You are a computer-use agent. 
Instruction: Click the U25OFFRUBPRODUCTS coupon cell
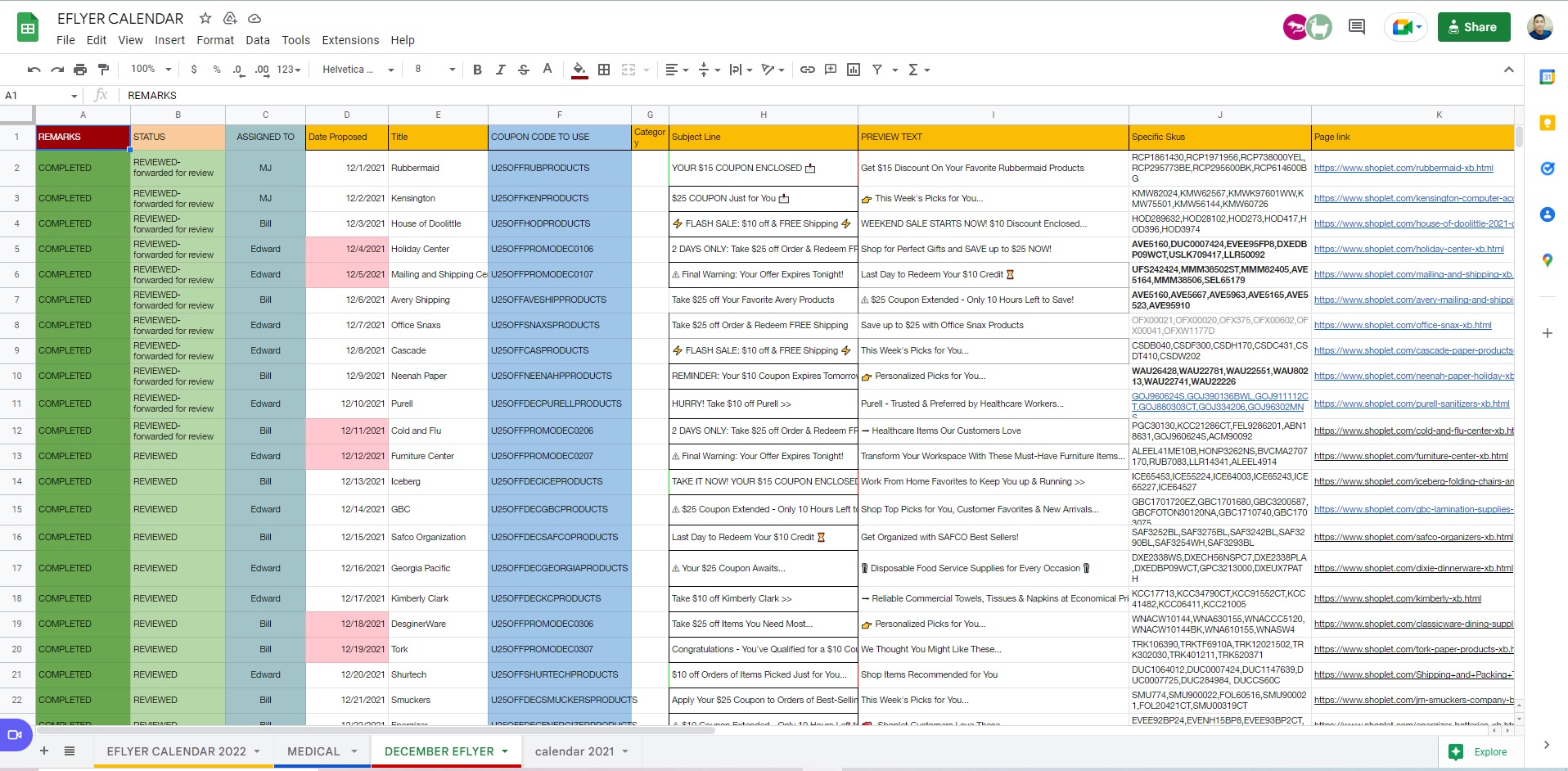[560, 169]
